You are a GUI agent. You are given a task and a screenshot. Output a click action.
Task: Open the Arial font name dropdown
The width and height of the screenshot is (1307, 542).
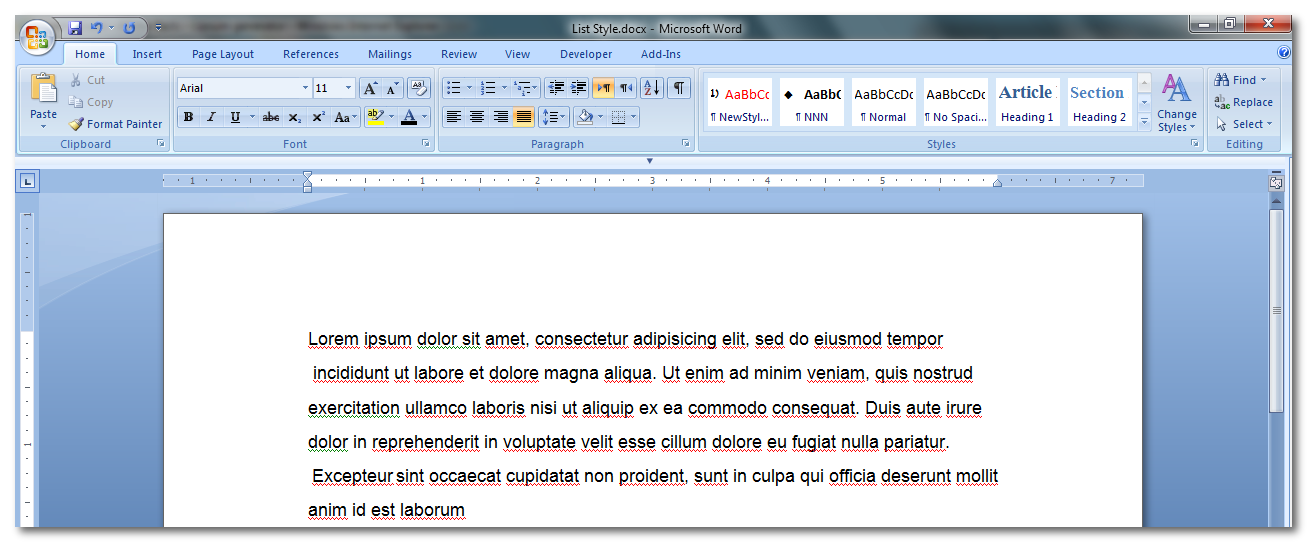[305, 88]
